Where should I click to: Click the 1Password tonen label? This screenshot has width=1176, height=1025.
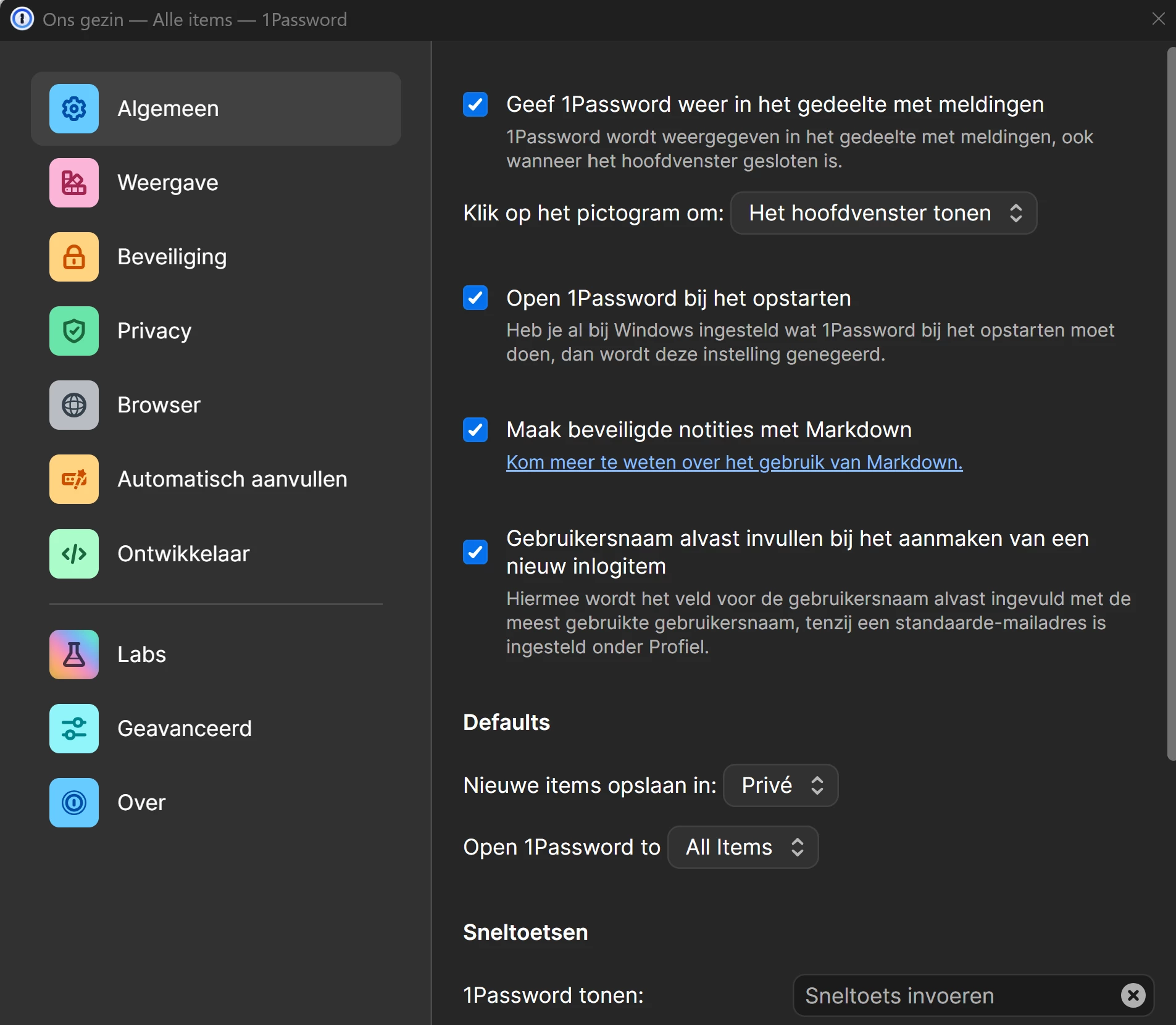coord(553,995)
